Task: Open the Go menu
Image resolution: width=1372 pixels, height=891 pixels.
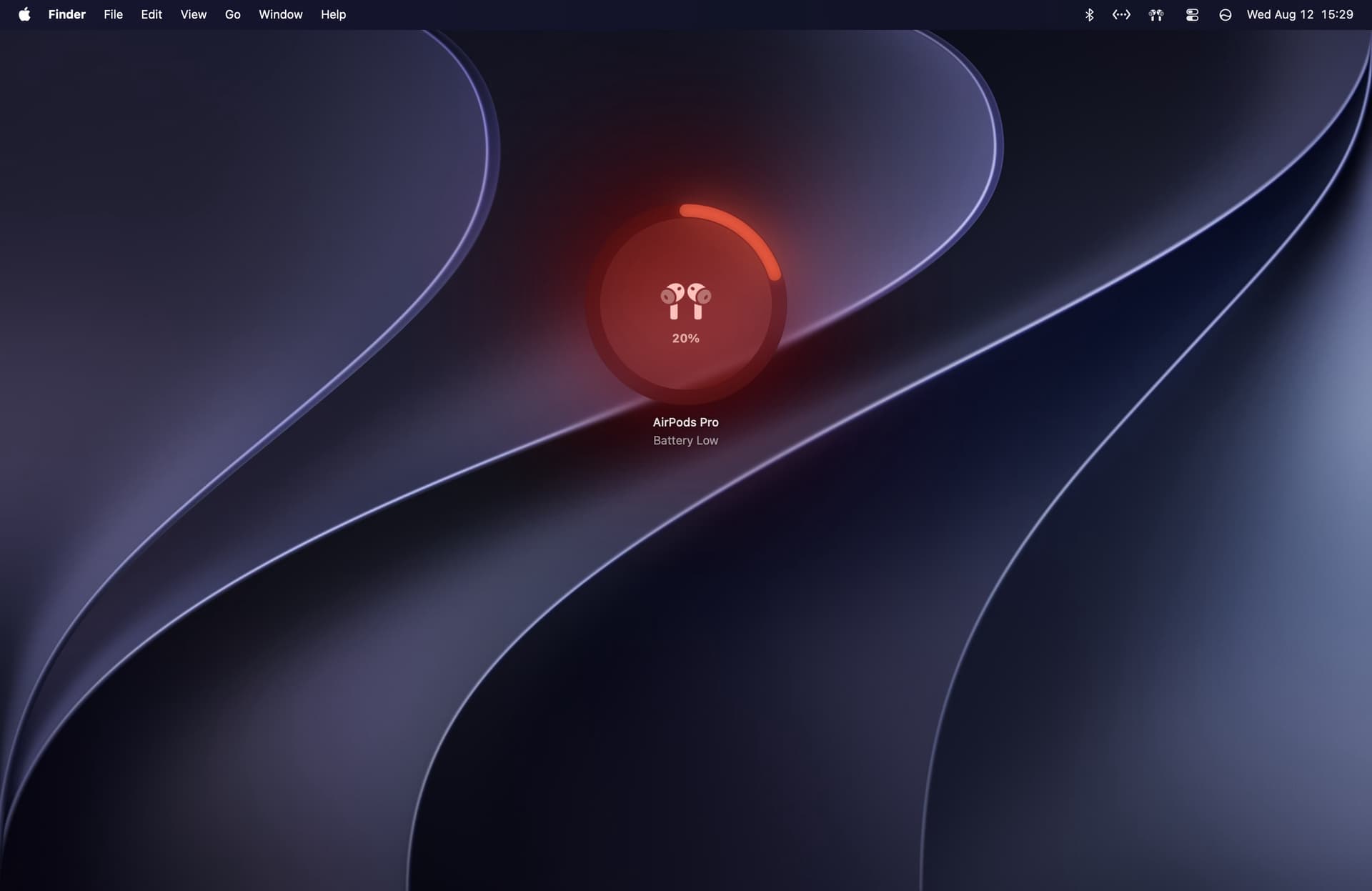Action: [x=233, y=14]
